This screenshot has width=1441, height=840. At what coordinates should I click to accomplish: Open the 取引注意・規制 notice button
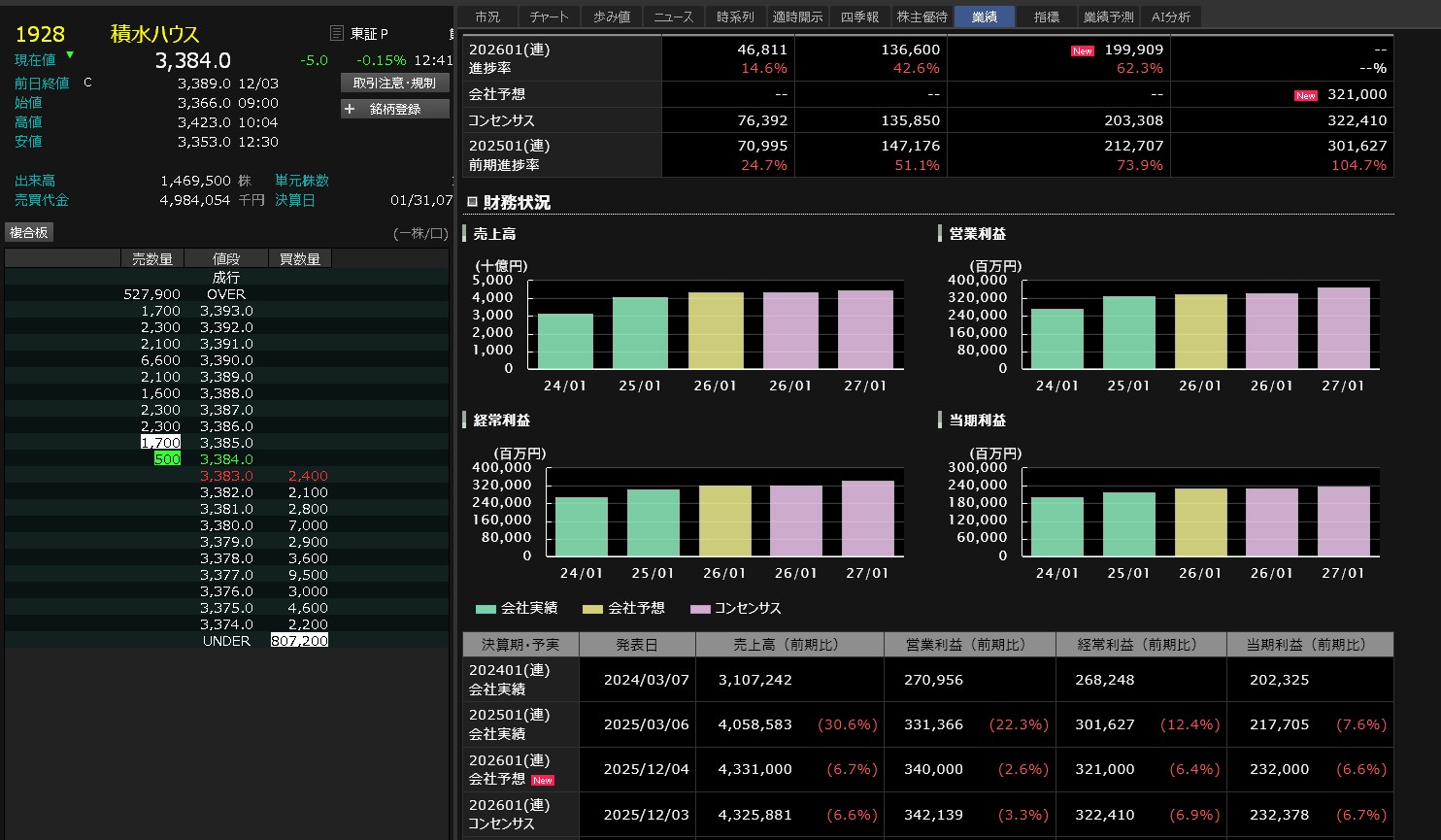pyautogui.click(x=394, y=84)
